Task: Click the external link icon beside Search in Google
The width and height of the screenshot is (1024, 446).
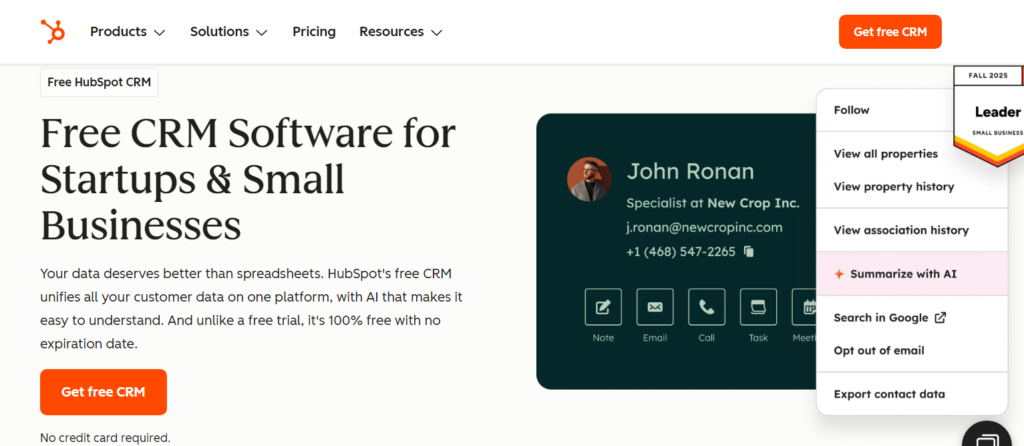Action: (940, 318)
